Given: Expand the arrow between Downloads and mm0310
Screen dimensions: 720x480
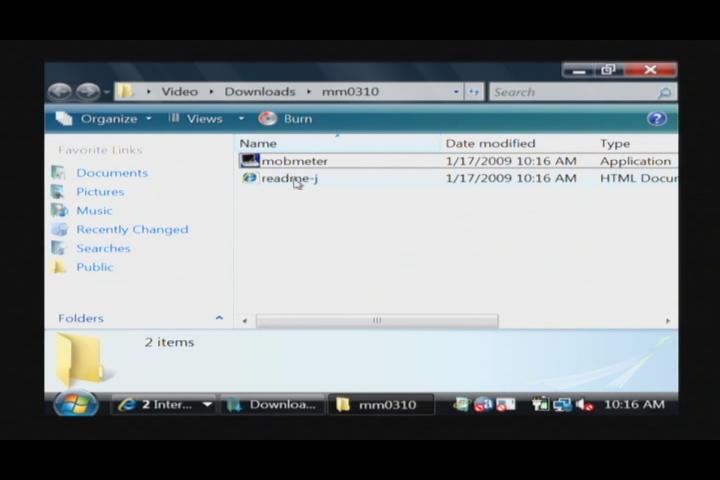Looking at the screenshot, I should pyautogui.click(x=309, y=91).
